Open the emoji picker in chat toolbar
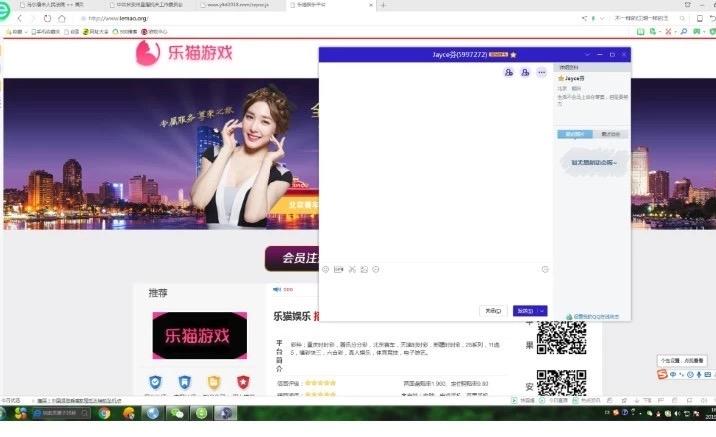This screenshot has height=437, width=716. click(x=326, y=269)
